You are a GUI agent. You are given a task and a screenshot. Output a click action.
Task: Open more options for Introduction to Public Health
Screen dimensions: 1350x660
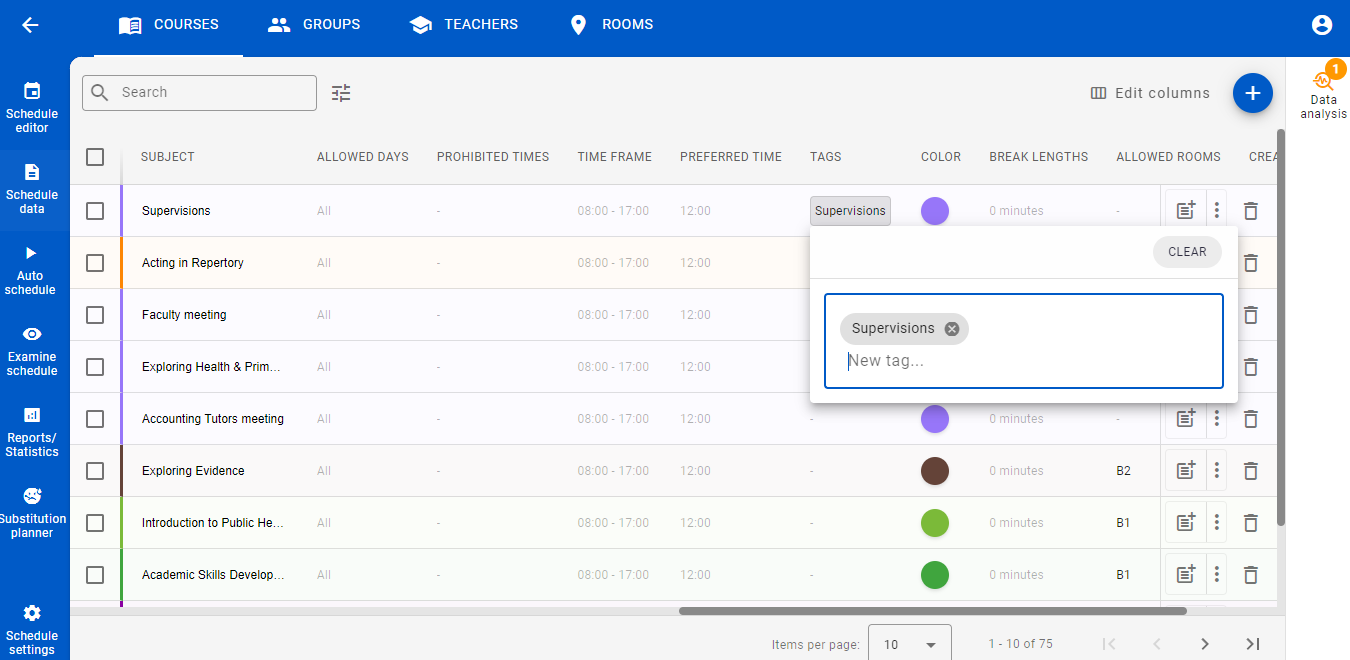(x=1217, y=523)
